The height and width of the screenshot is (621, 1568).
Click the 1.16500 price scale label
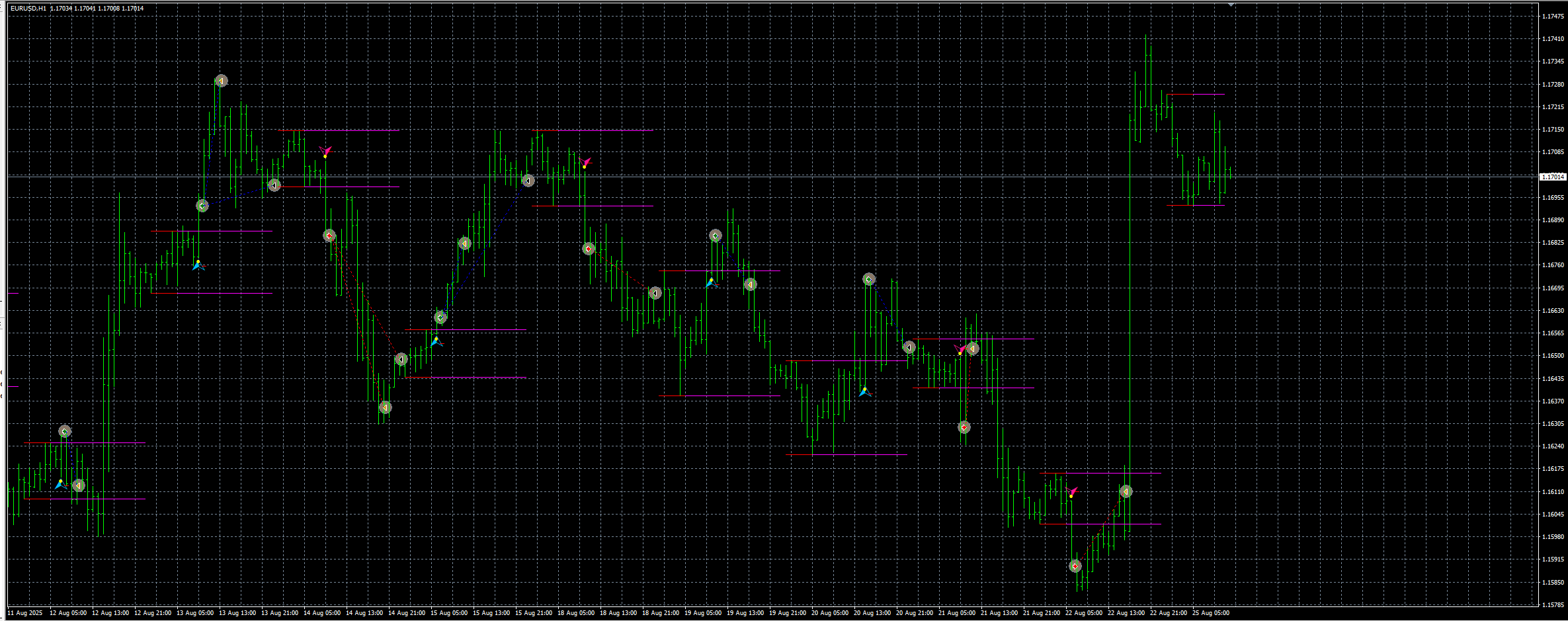click(x=1553, y=355)
